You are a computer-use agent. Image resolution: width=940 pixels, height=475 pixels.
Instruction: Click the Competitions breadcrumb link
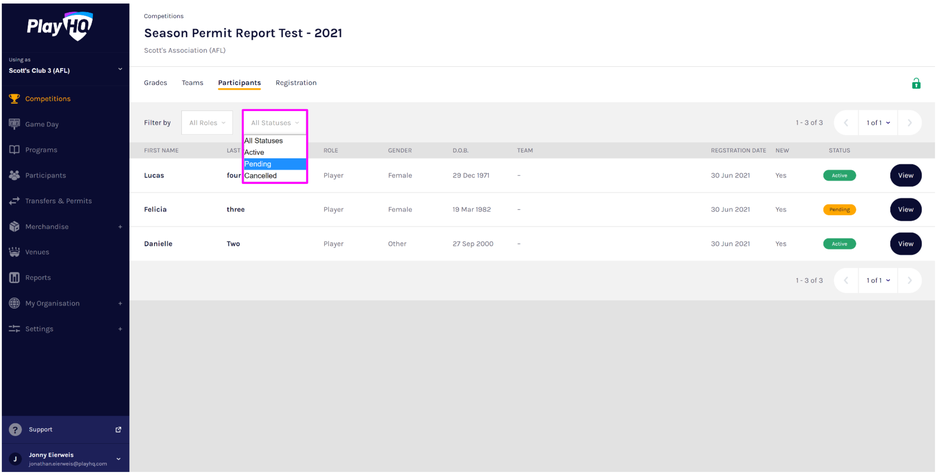pos(164,17)
